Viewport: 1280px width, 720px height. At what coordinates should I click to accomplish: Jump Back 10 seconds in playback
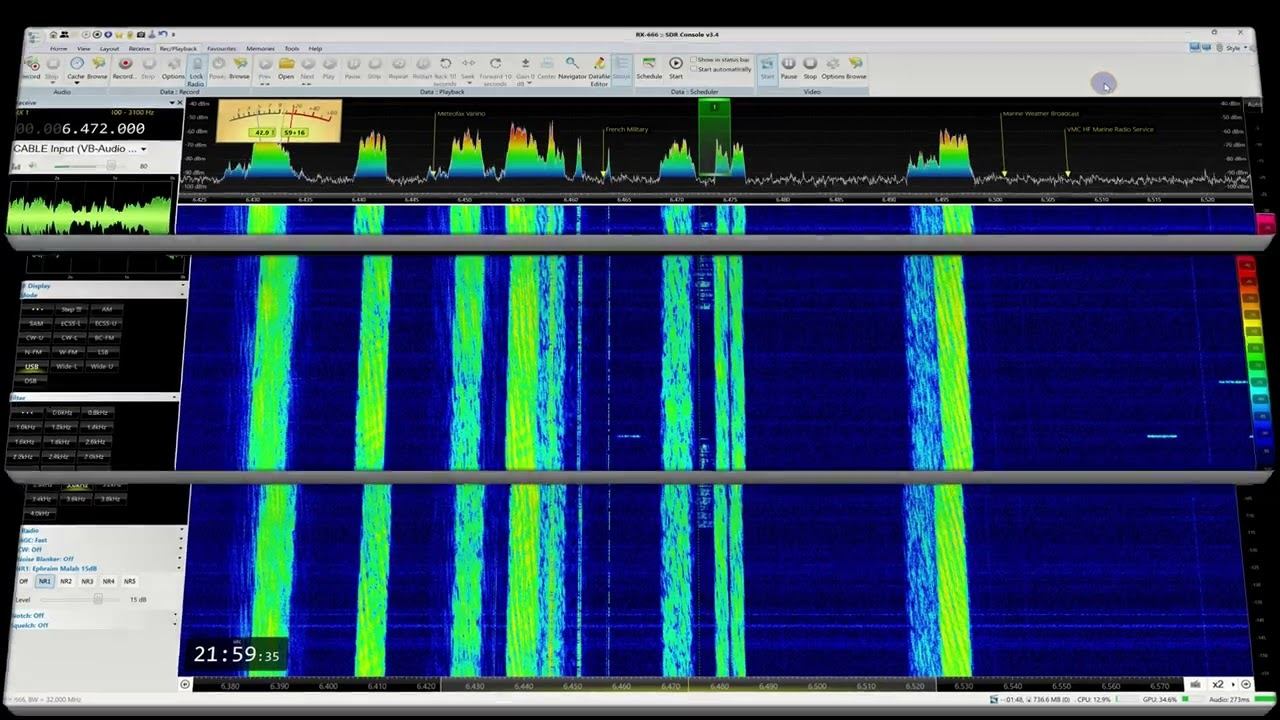click(445, 71)
